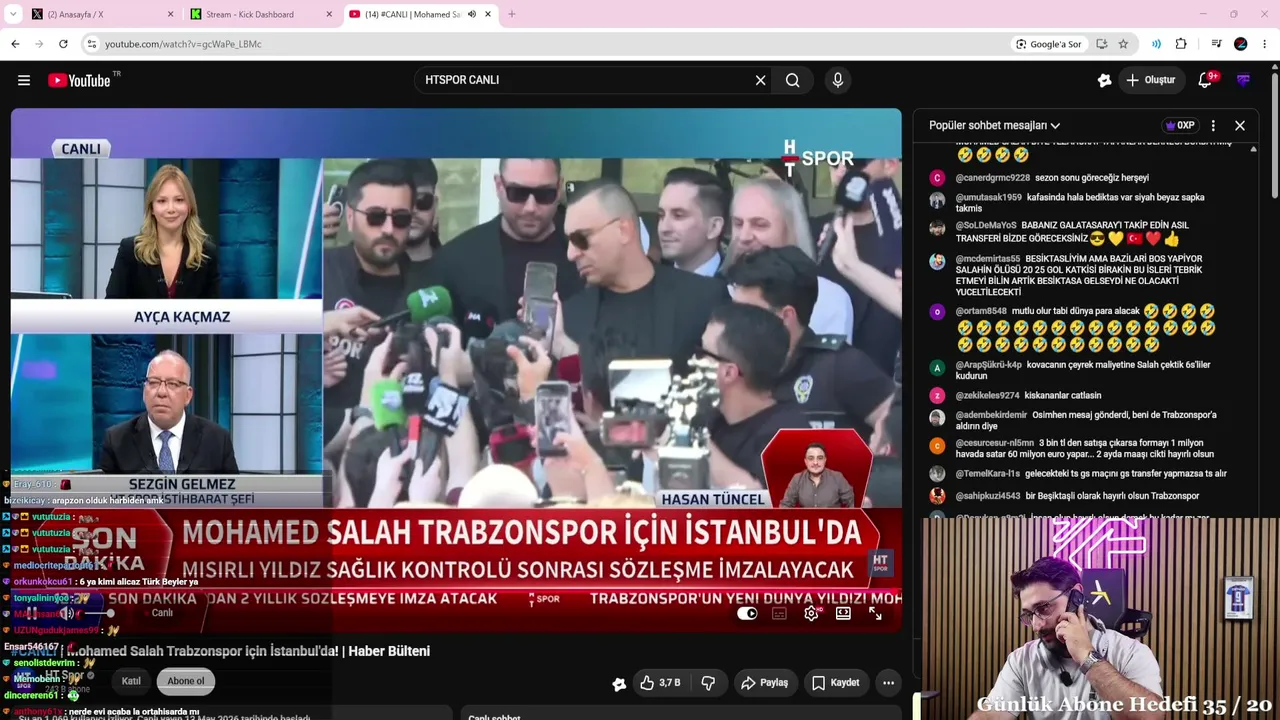Image resolution: width=1280 pixels, height=720 pixels.
Task: Click @TemelKara-l1s chat author name
Action: (x=988, y=474)
